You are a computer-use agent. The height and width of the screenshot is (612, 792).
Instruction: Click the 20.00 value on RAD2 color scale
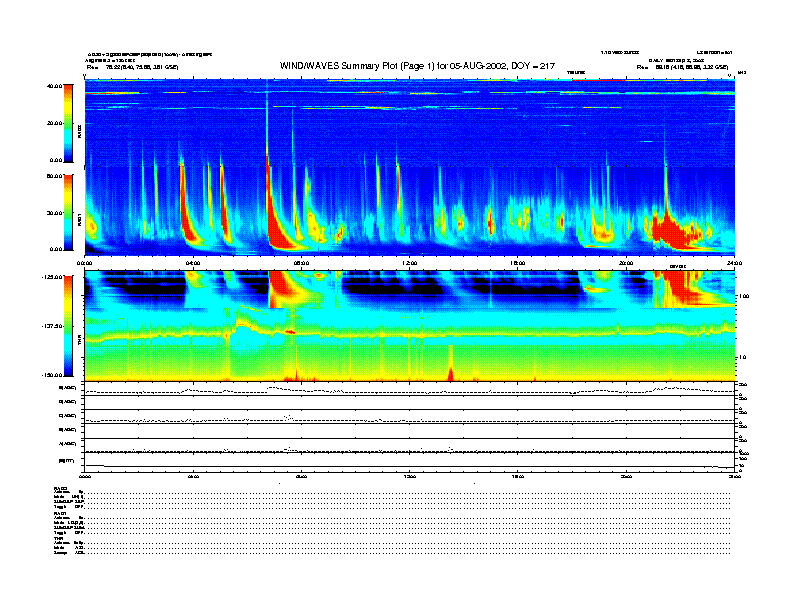pos(54,123)
